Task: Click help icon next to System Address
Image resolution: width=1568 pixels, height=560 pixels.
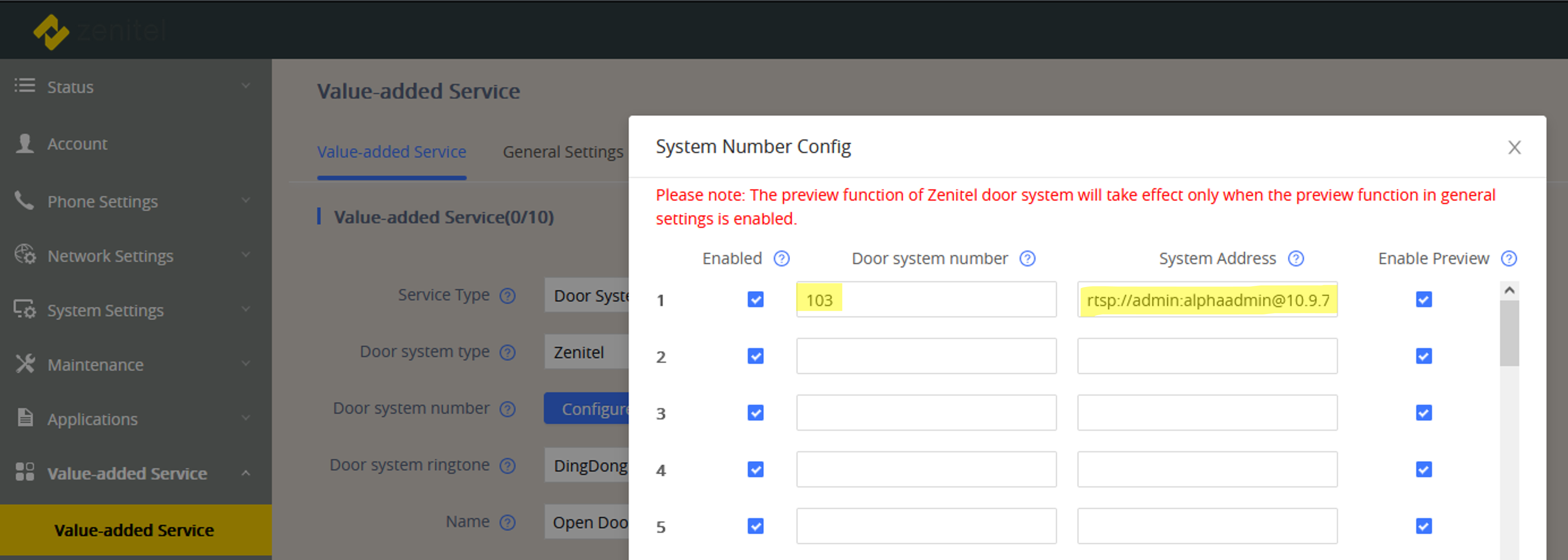Action: (1296, 258)
